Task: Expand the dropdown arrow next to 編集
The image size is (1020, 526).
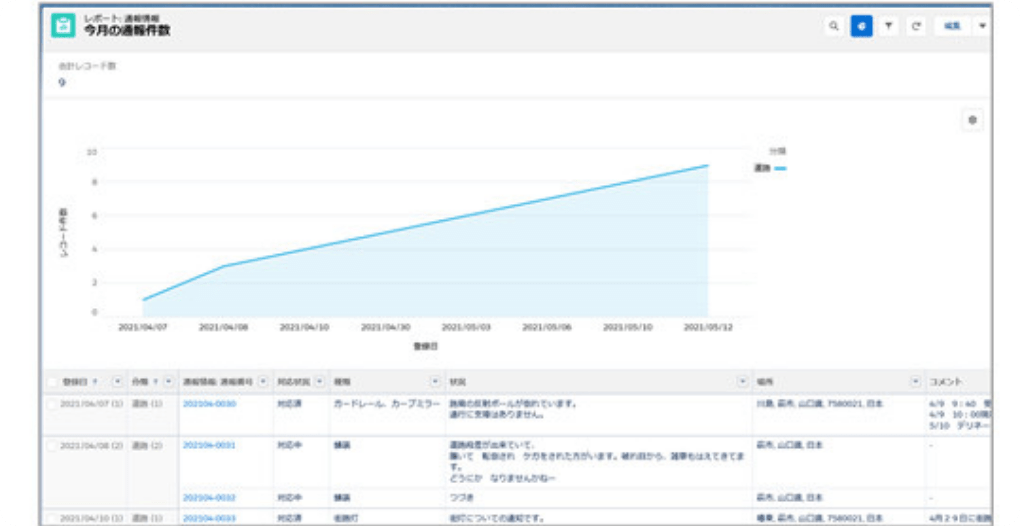Action: click(x=982, y=27)
